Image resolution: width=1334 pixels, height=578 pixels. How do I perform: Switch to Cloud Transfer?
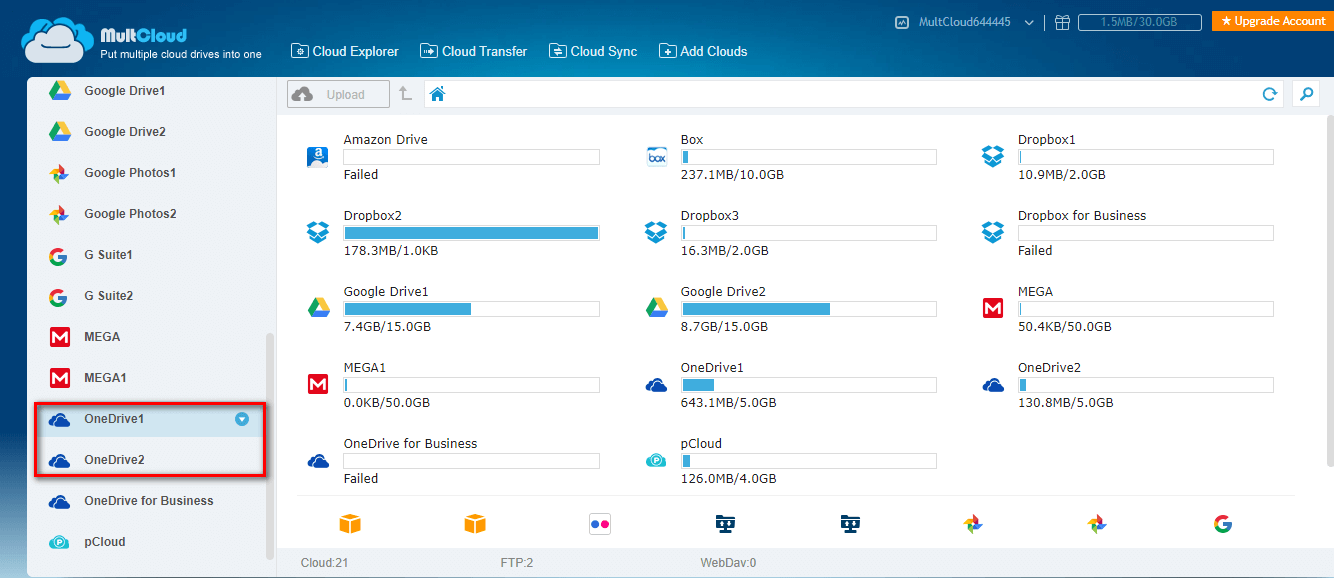[x=473, y=51]
